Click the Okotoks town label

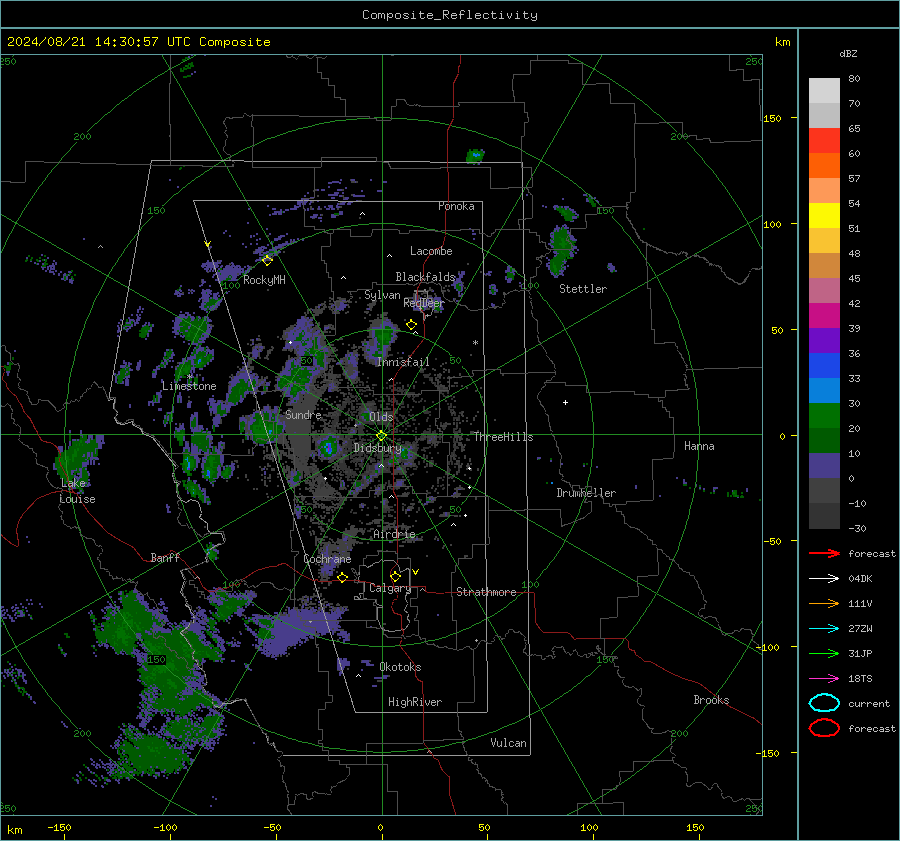400,667
